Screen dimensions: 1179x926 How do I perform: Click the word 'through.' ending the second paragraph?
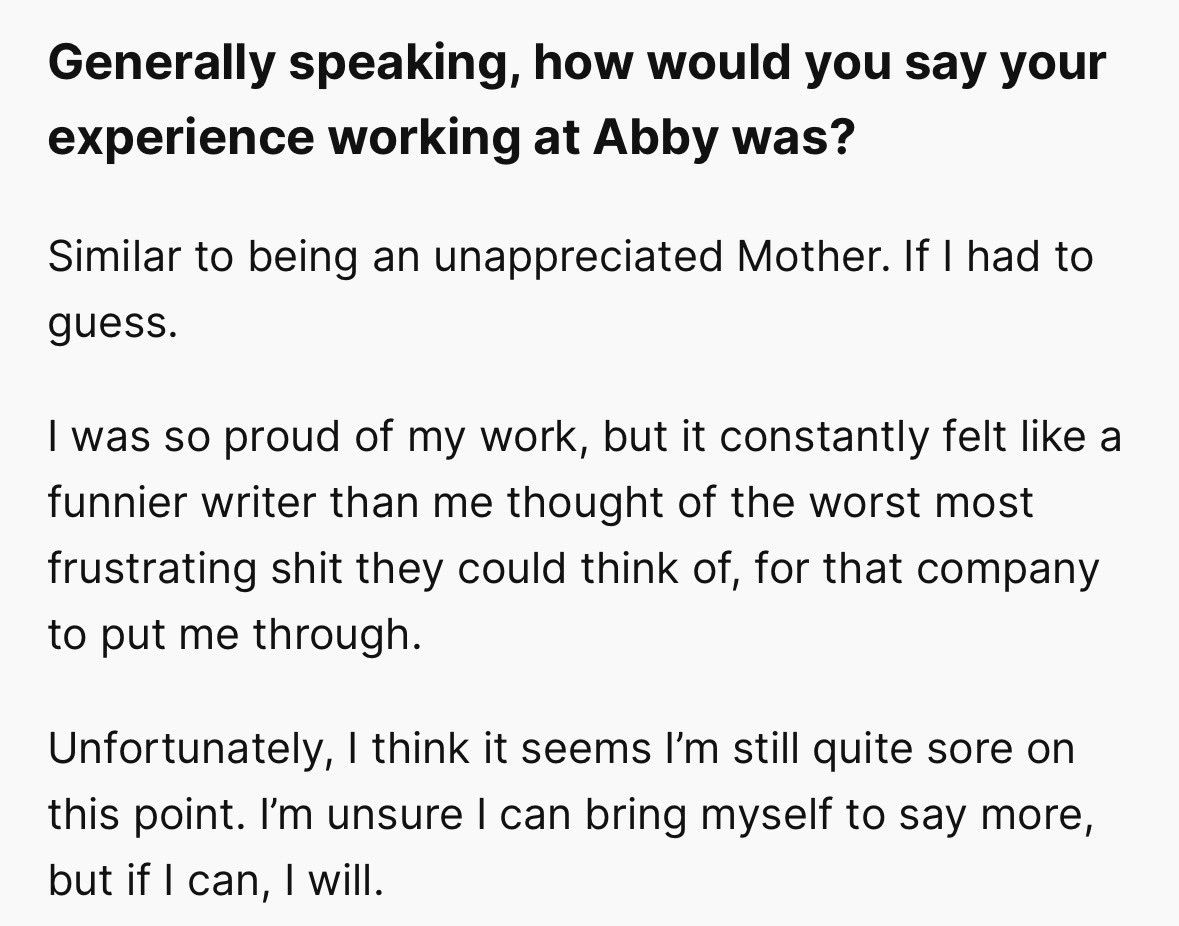(337, 635)
